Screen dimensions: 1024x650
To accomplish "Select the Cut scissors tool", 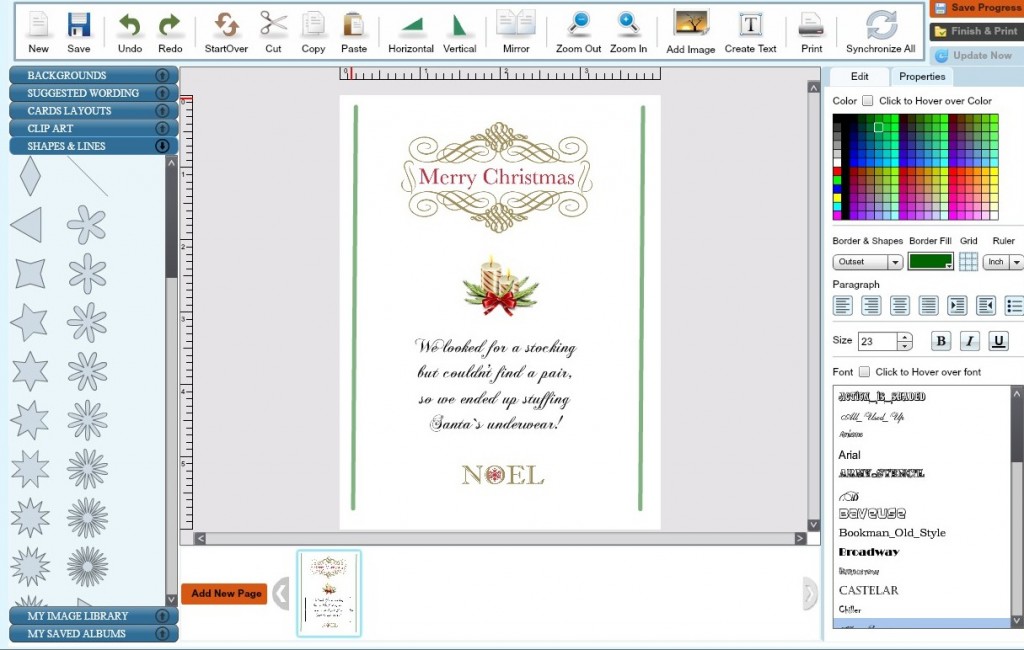I will click(x=273, y=24).
